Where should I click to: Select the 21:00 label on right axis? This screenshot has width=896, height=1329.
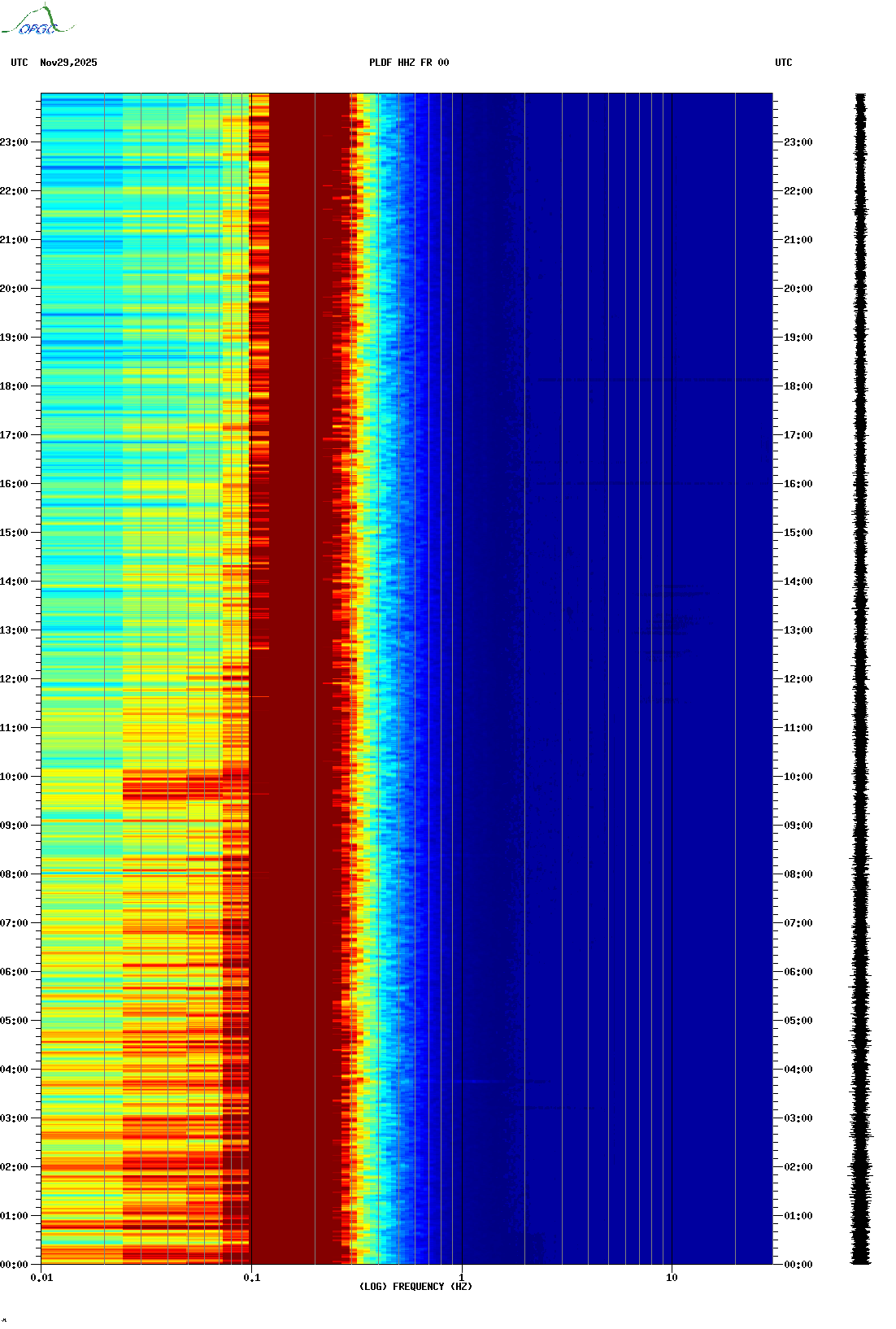click(x=798, y=240)
